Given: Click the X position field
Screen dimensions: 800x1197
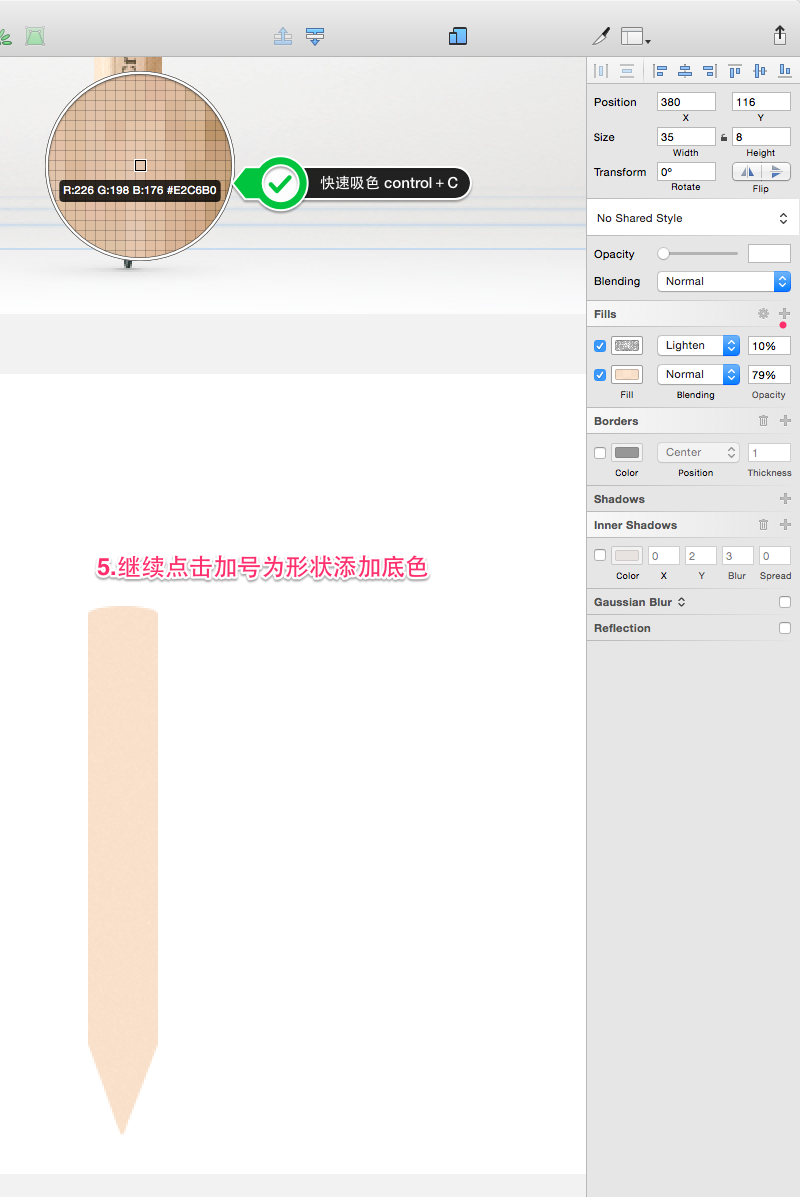Looking at the screenshot, I should point(686,102).
